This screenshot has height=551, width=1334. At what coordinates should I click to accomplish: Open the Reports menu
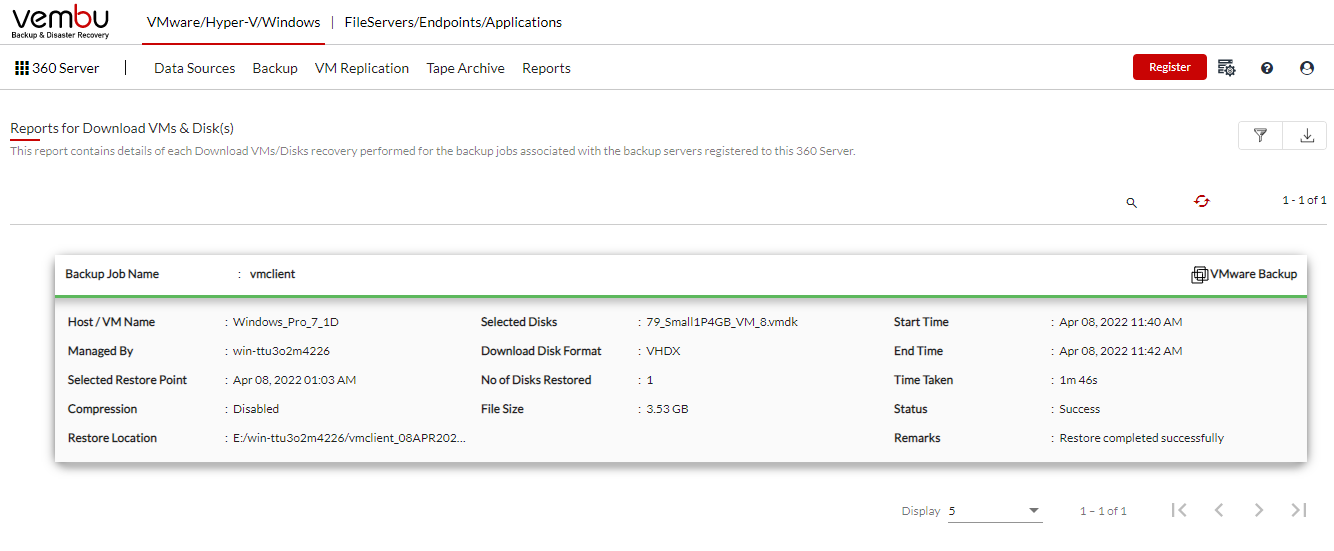coord(547,68)
